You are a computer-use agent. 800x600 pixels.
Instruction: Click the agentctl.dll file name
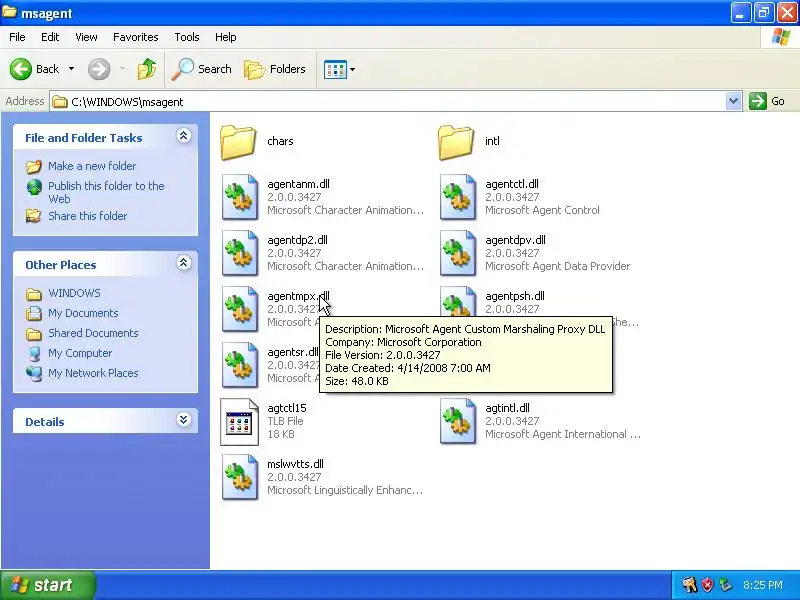512,184
